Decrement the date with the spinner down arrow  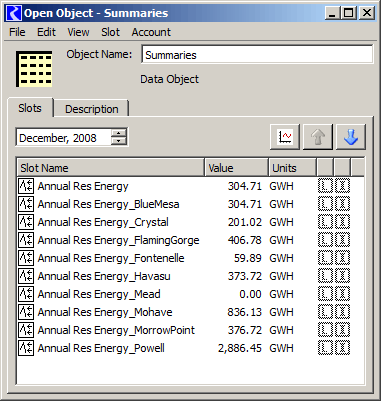click(x=119, y=141)
